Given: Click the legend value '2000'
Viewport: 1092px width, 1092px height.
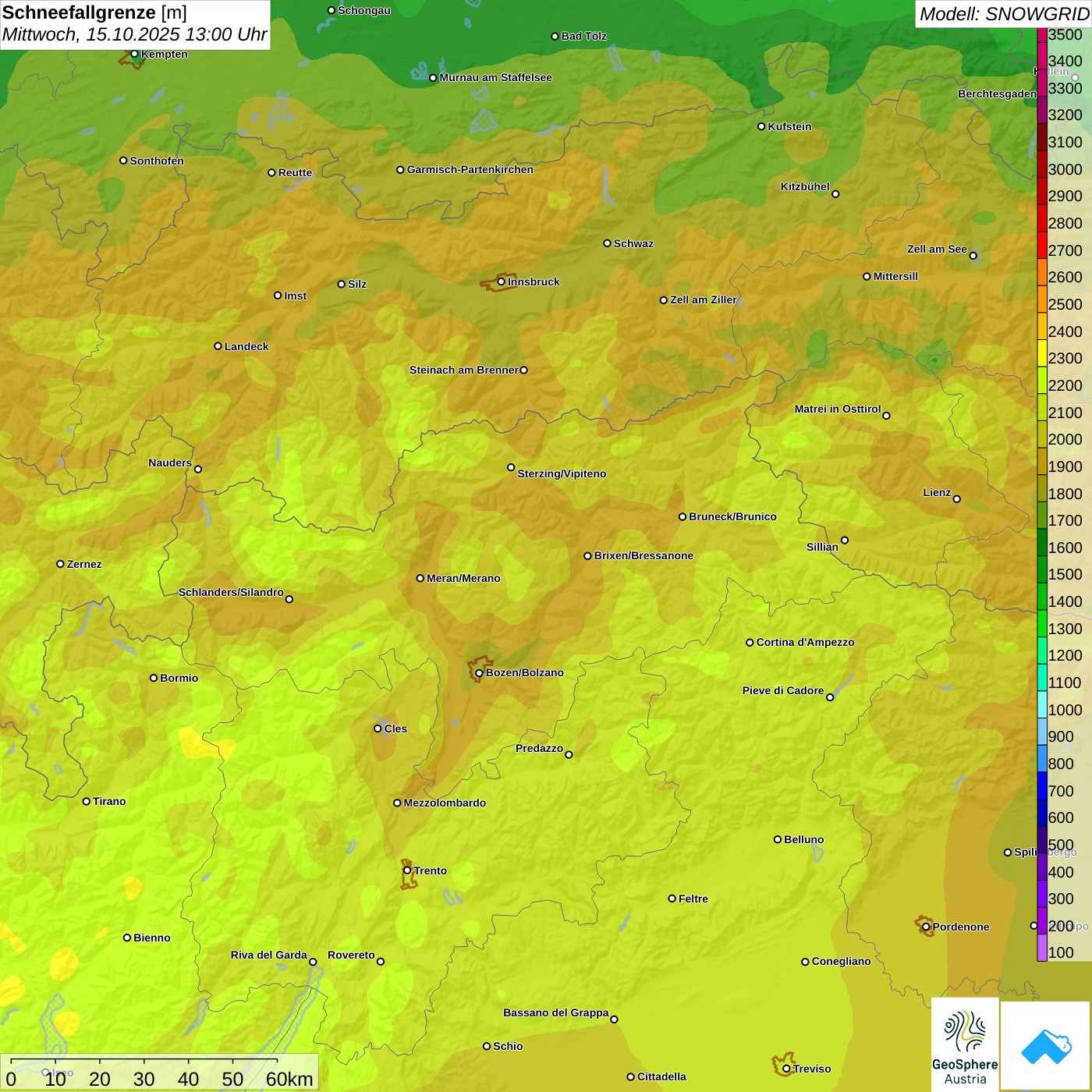Looking at the screenshot, I should coord(1065,439).
